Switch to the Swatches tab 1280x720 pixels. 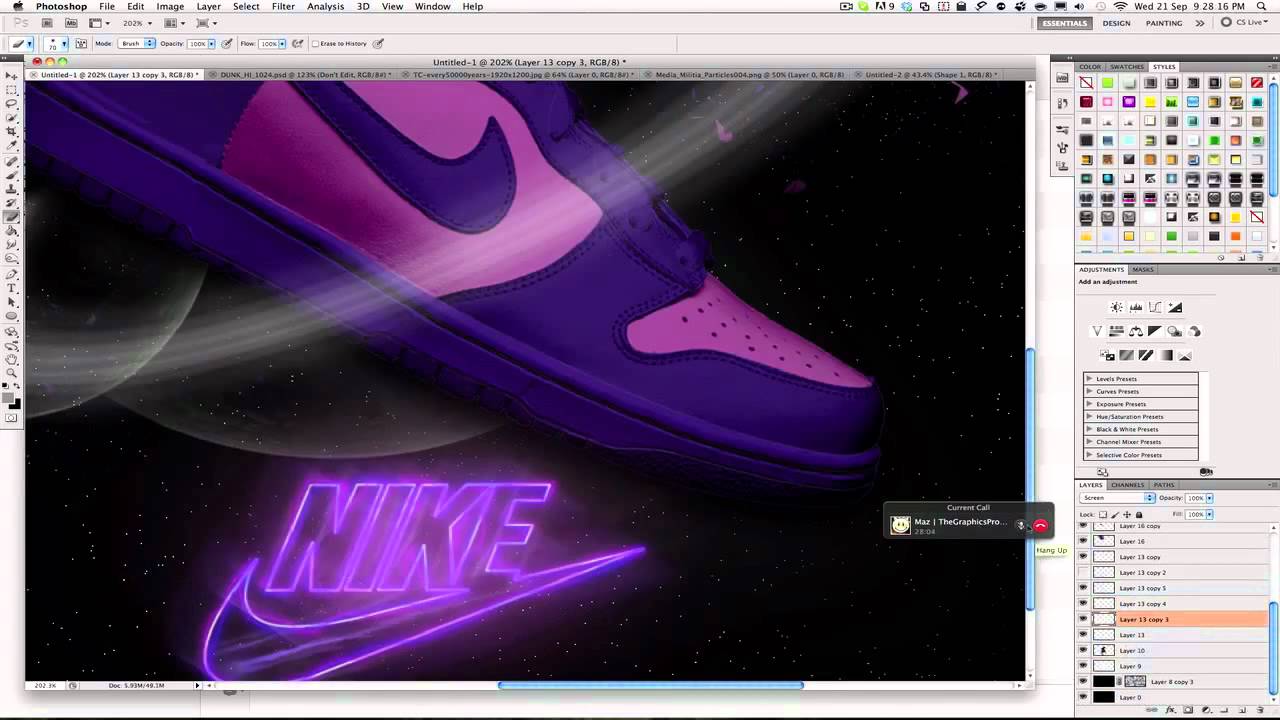tap(1127, 67)
